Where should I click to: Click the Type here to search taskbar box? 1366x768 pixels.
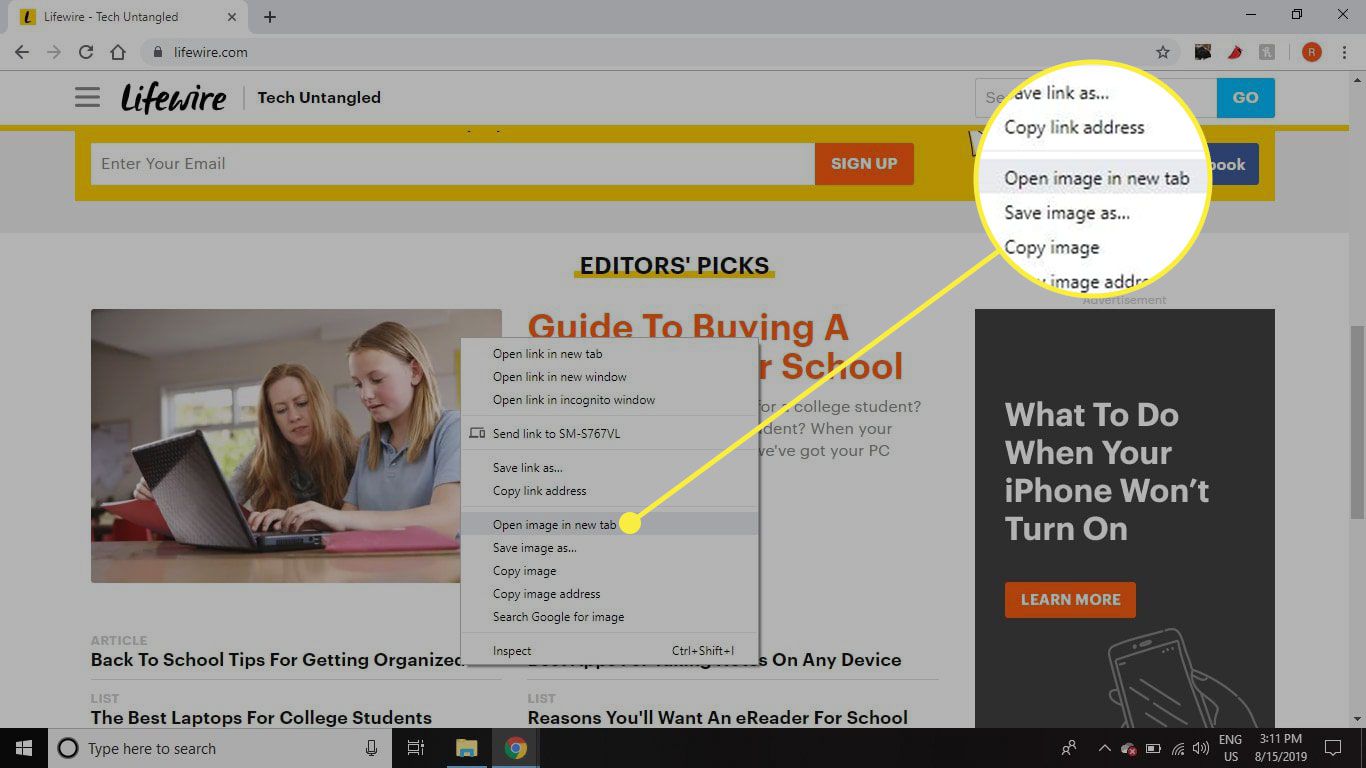pyautogui.click(x=220, y=748)
